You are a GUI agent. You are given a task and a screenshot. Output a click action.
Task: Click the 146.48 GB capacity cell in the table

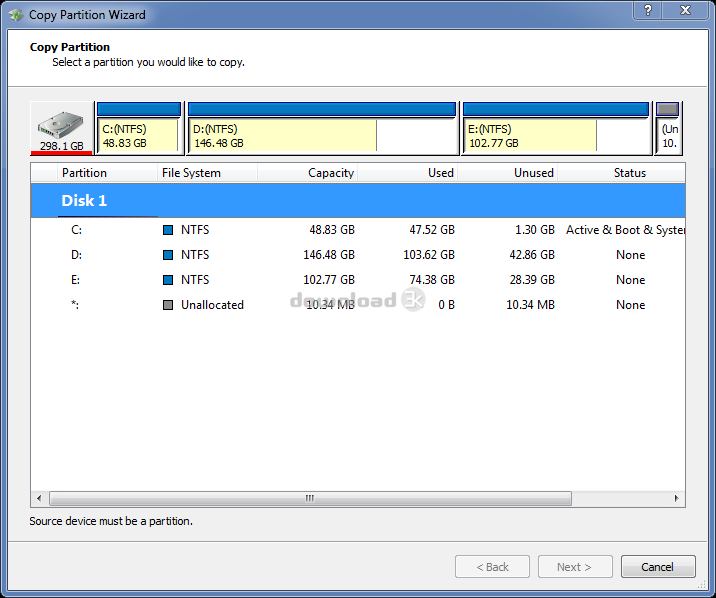[x=329, y=255]
